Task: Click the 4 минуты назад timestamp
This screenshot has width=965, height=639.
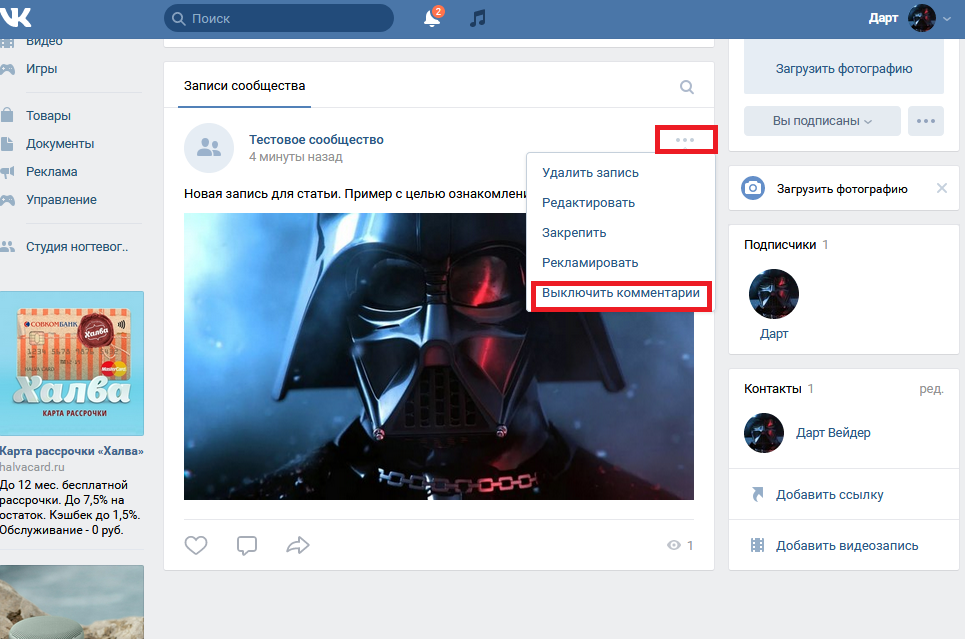Action: click(x=295, y=157)
